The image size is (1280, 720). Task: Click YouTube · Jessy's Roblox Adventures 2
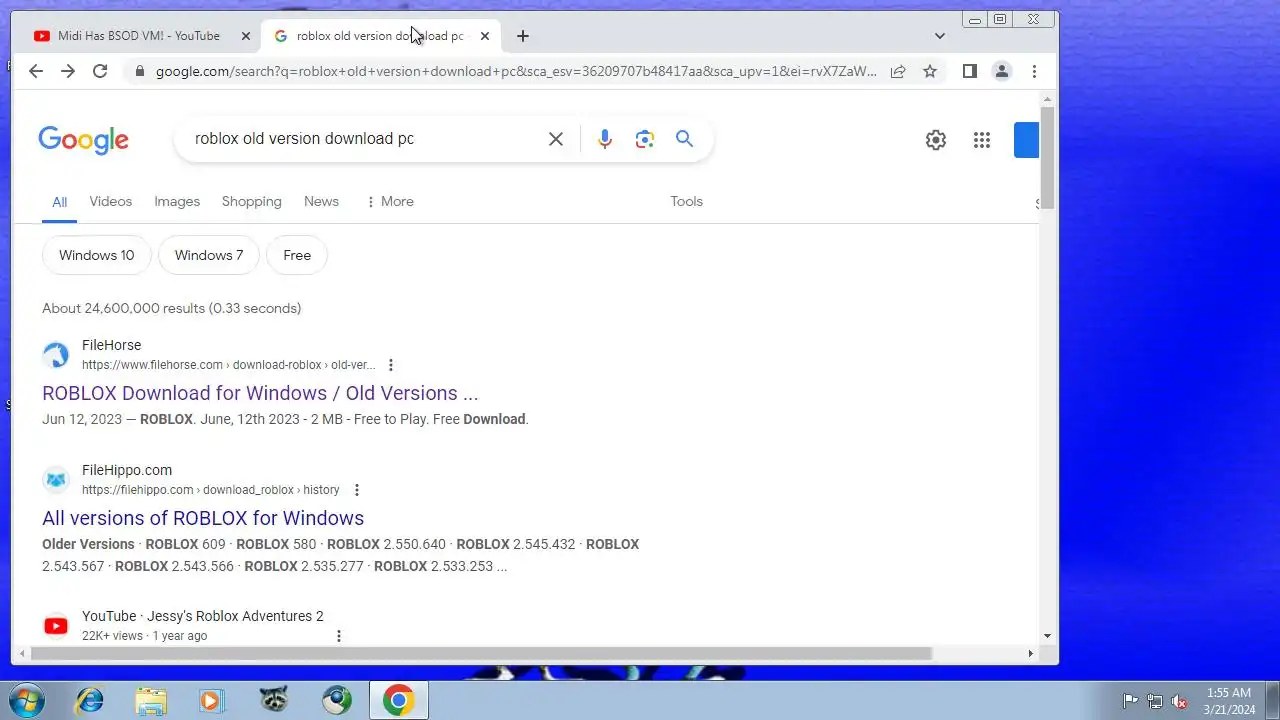pyautogui.click(x=203, y=616)
